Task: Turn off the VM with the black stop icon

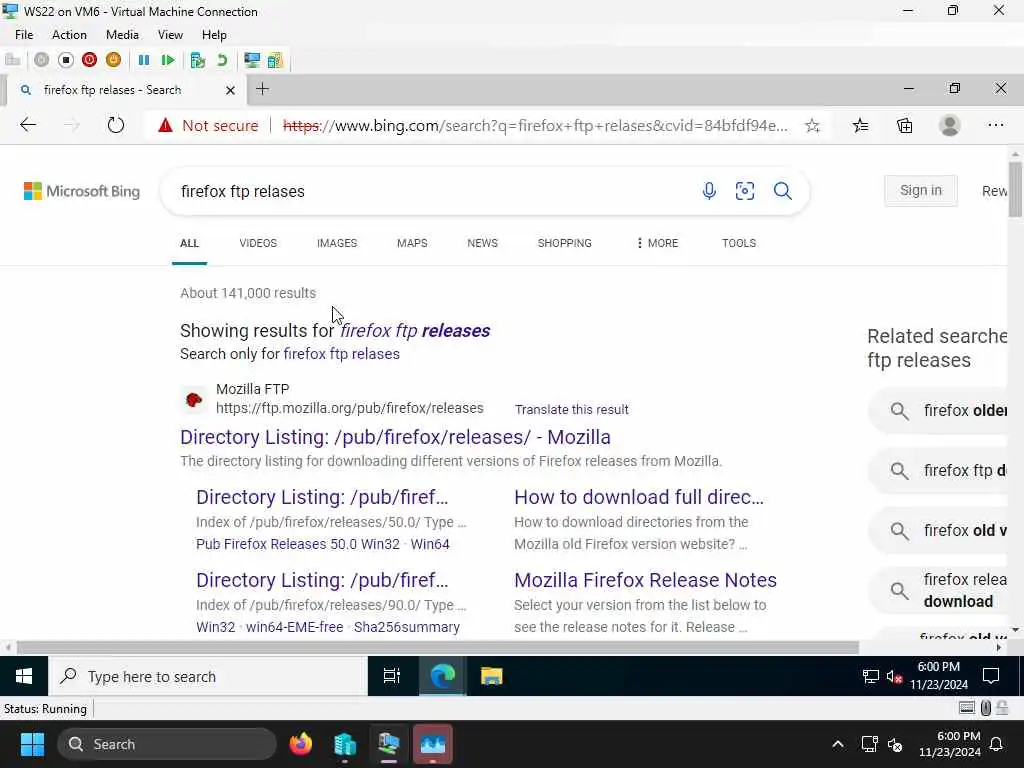Action: (65, 60)
